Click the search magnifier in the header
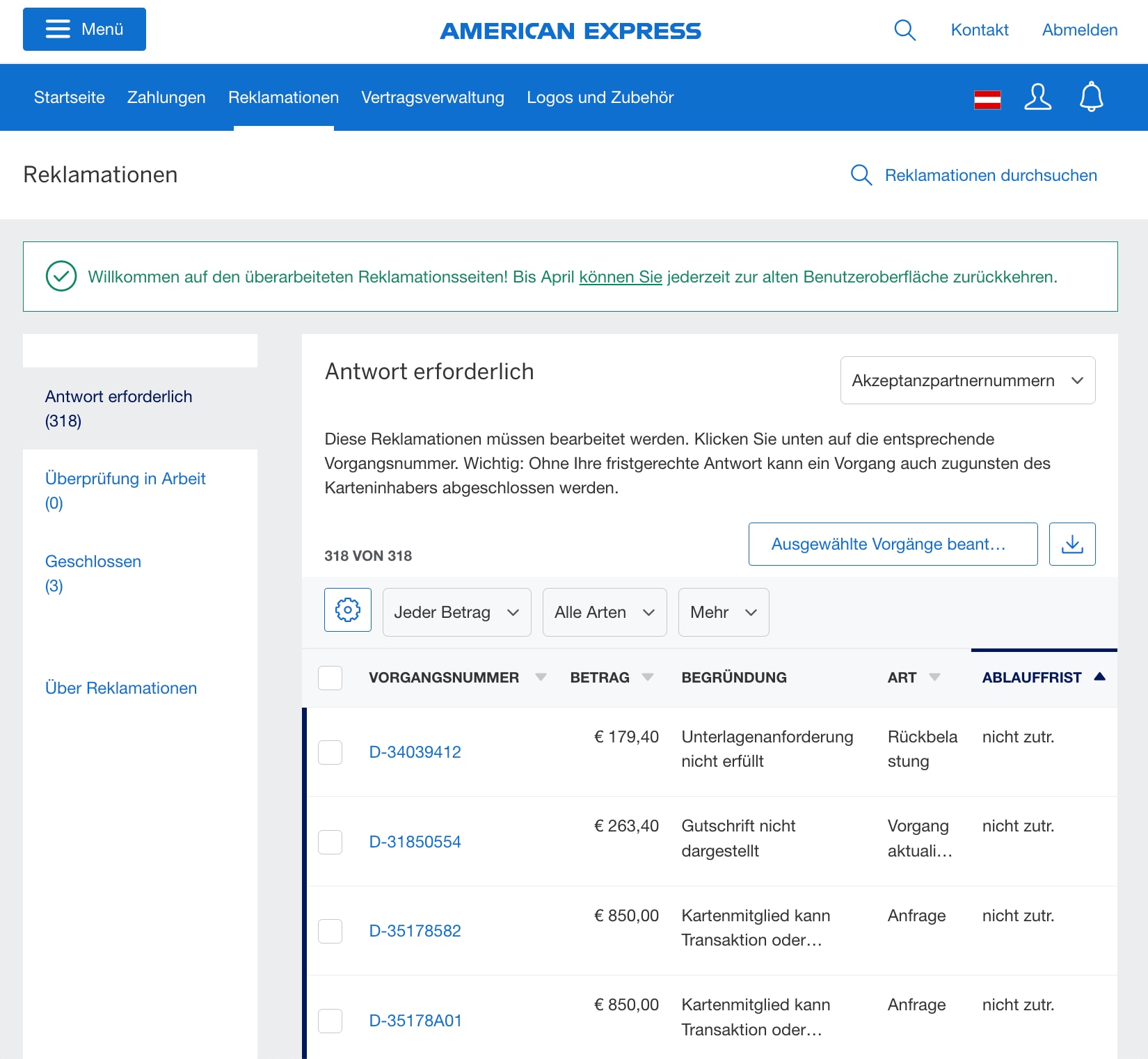This screenshot has width=1148, height=1059. [x=904, y=30]
